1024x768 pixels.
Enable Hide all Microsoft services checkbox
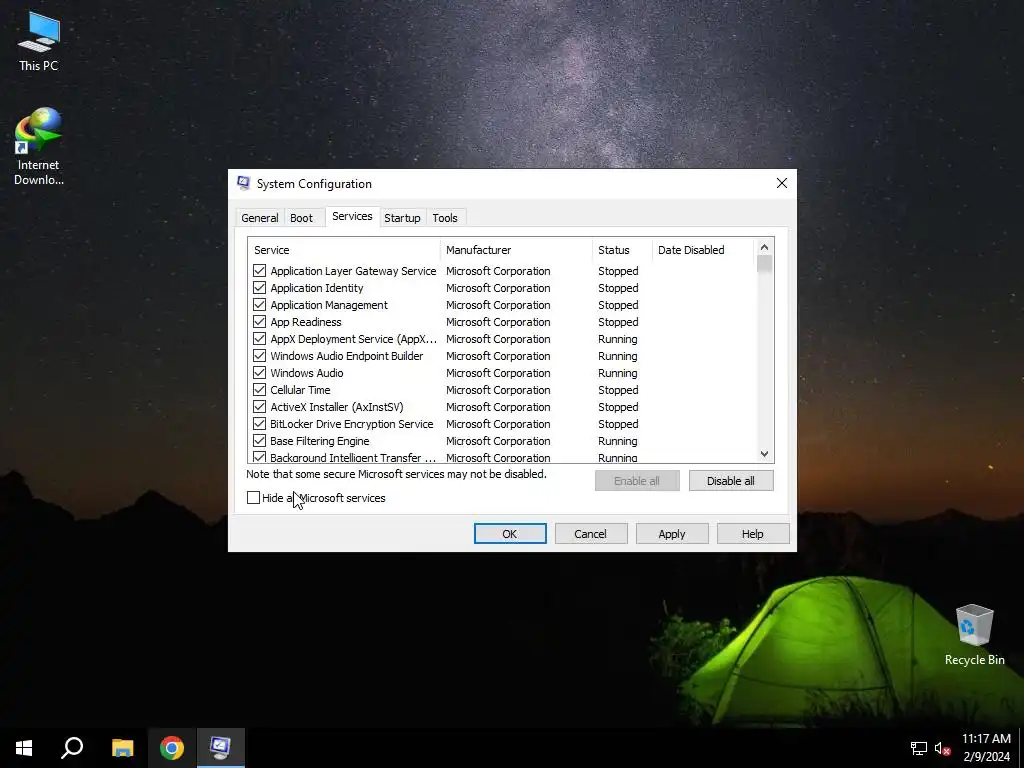click(253, 498)
